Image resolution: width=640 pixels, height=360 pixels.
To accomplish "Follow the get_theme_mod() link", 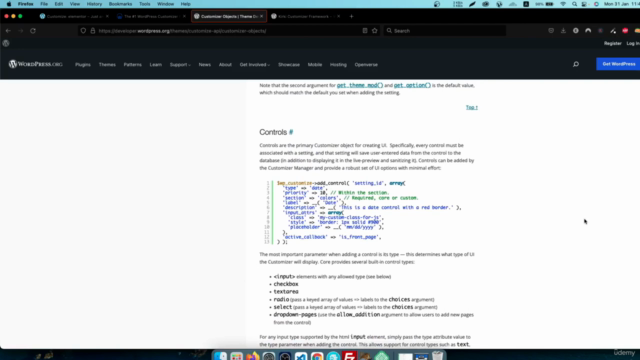I will (360, 85).
